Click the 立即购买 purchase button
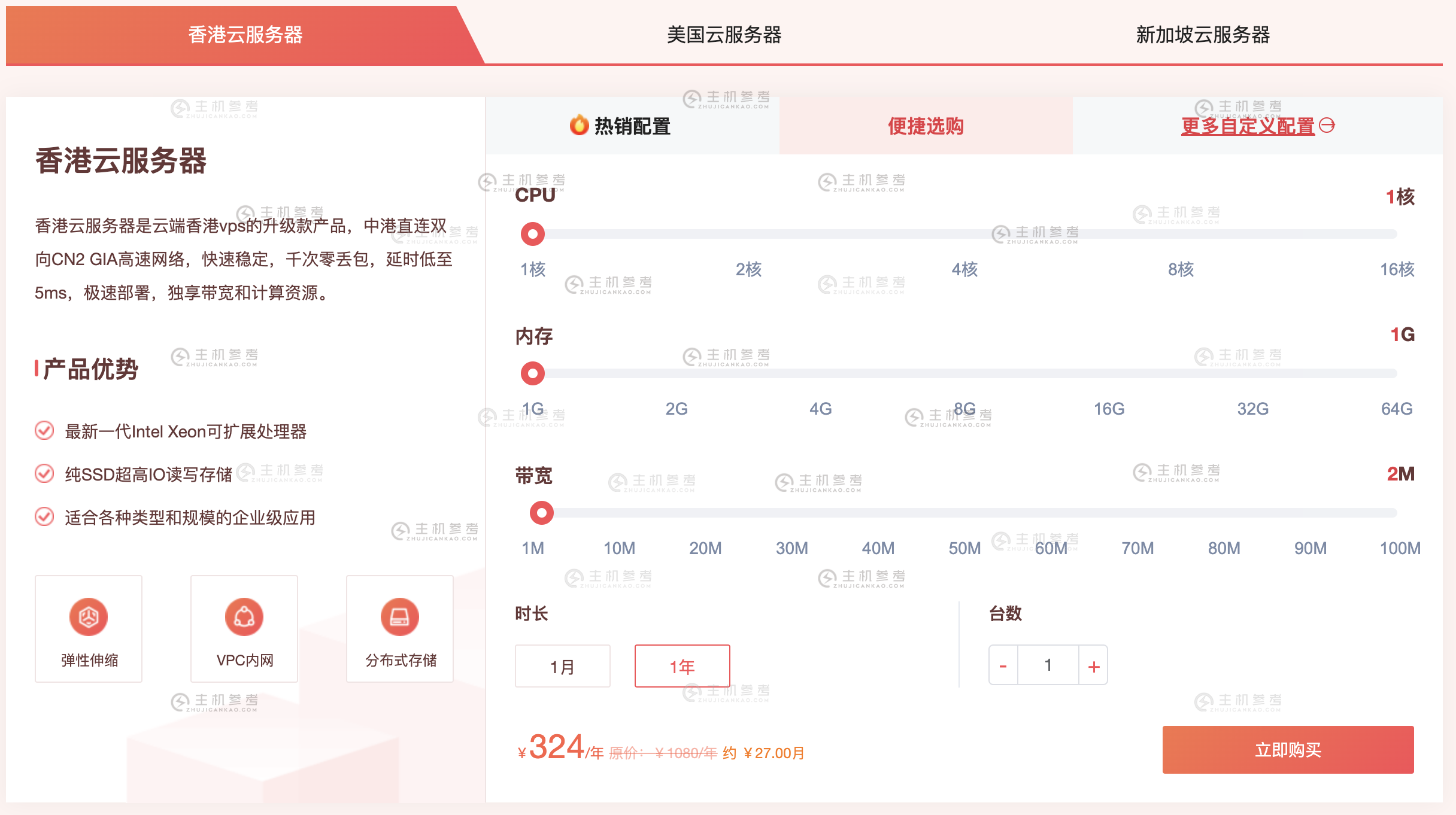The width and height of the screenshot is (1456, 815). [x=1287, y=749]
